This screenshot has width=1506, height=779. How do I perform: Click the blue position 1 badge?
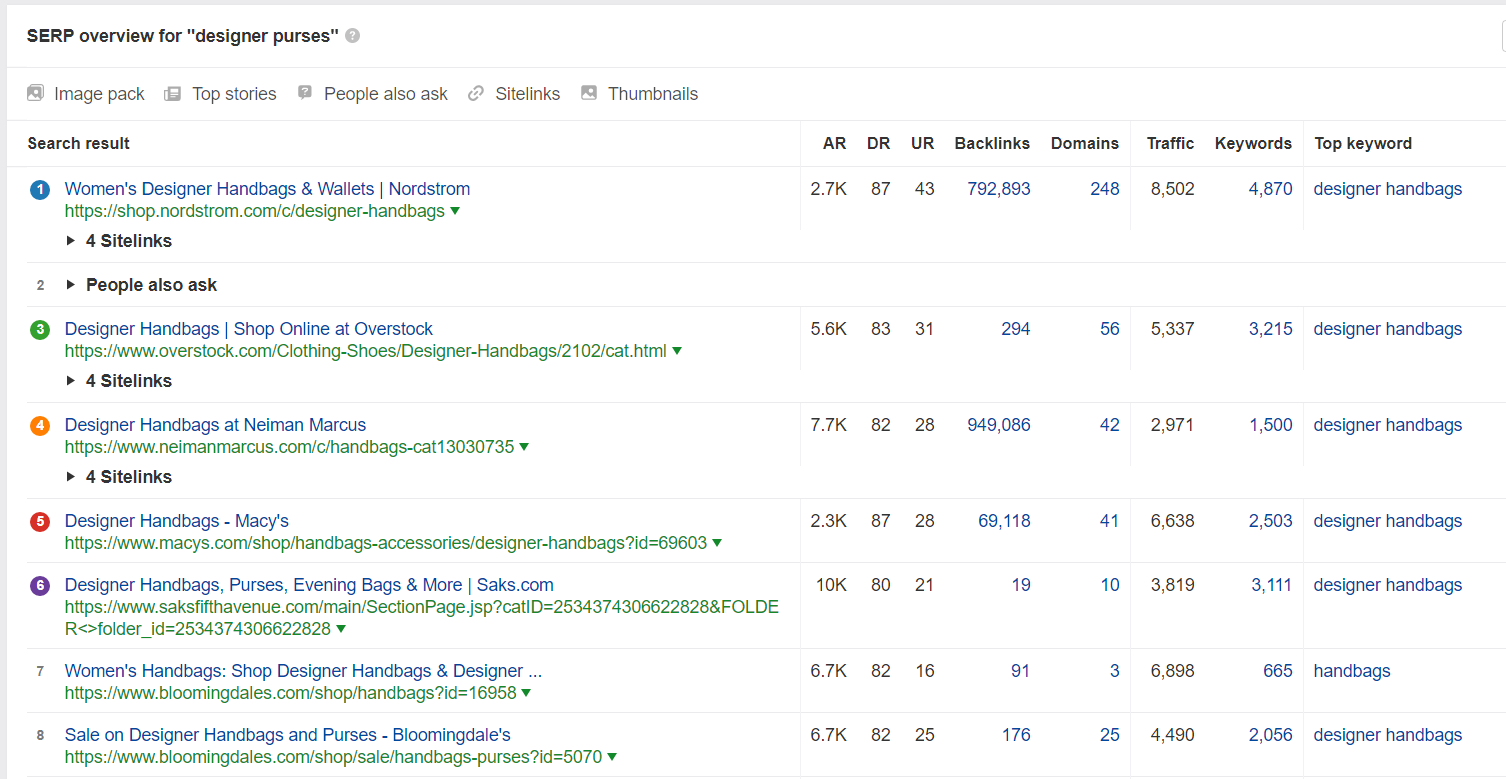tap(40, 189)
